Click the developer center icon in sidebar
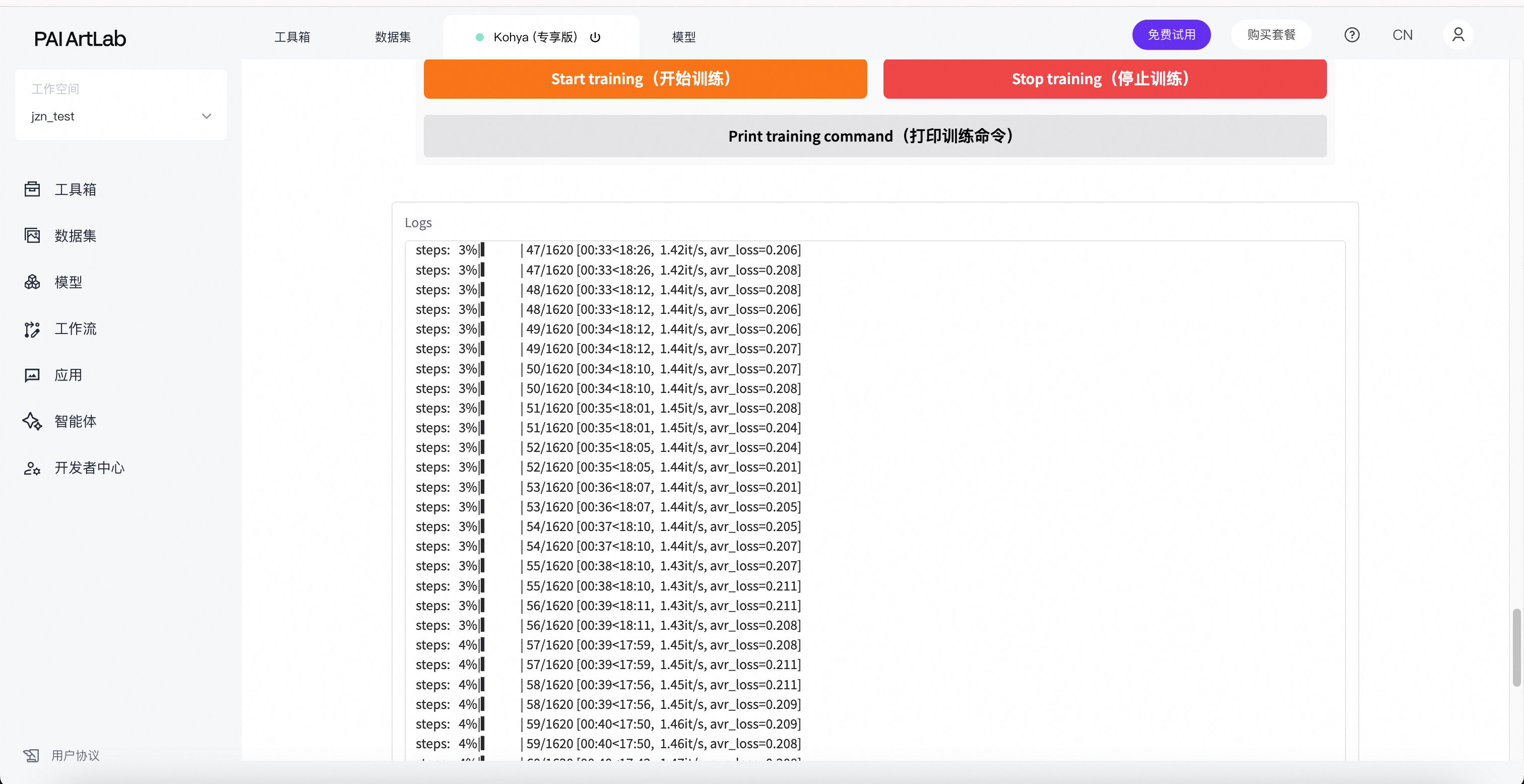This screenshot has width=1524, height=784. tap(32, 468)
